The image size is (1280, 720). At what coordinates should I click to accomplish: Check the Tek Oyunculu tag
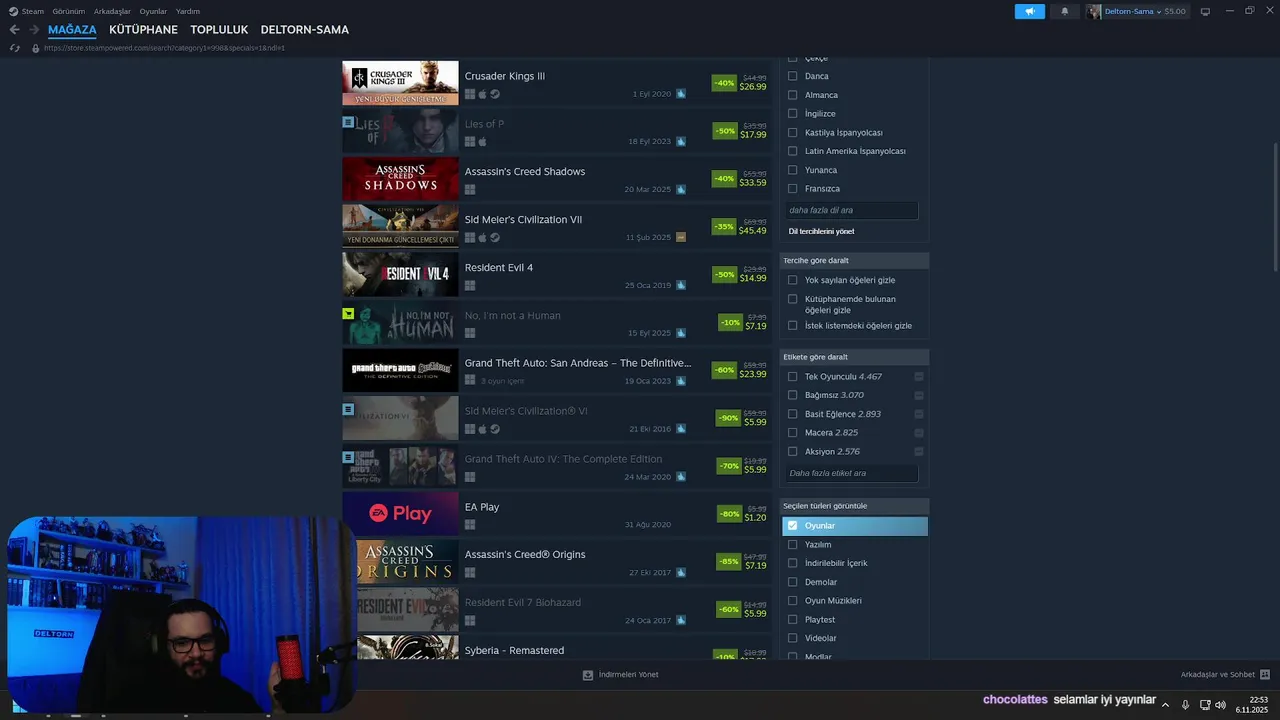[793, 377]
